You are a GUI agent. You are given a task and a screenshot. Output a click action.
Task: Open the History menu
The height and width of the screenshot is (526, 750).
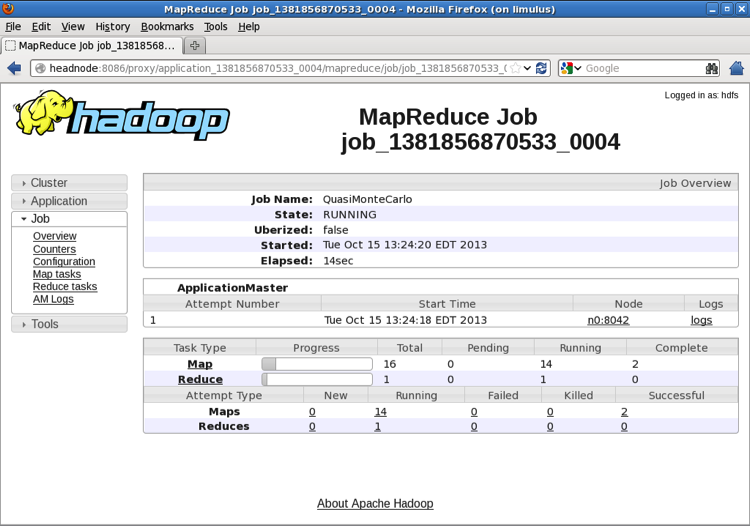click(x=112, y=27)
